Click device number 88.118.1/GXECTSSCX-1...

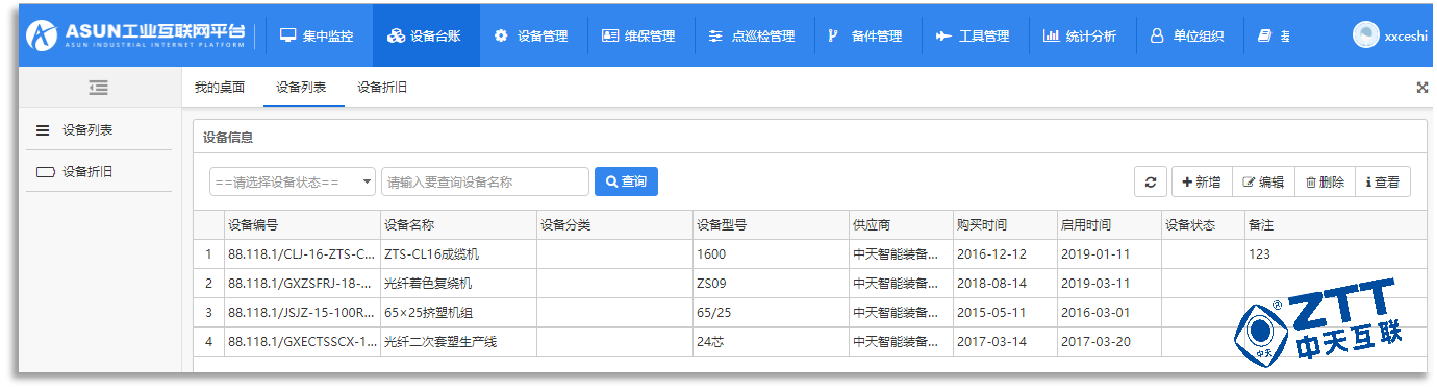tap(301, 342)
